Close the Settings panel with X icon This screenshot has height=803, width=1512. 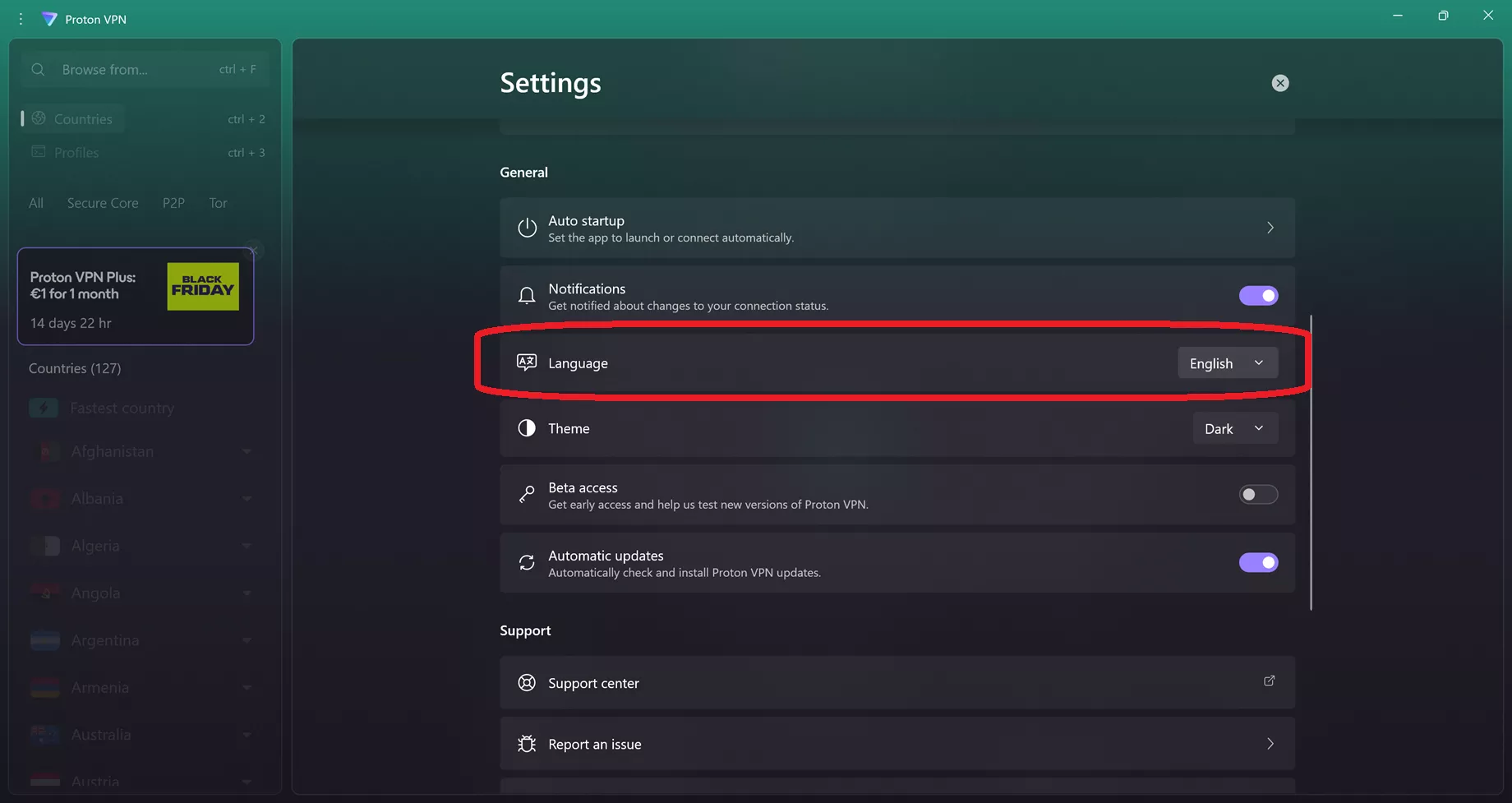(x=1279, y=83)
